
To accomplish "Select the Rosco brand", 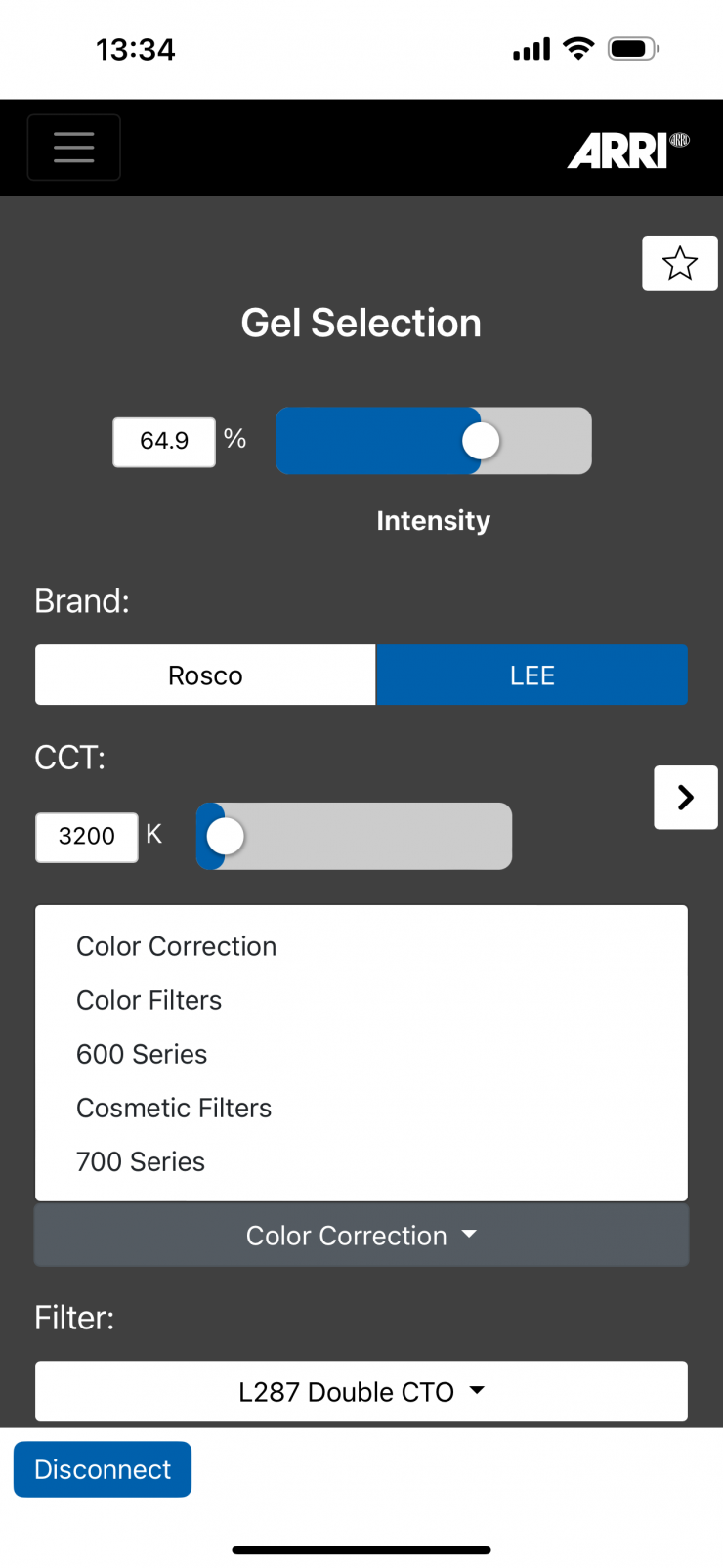I will click(x=205, y=675).
